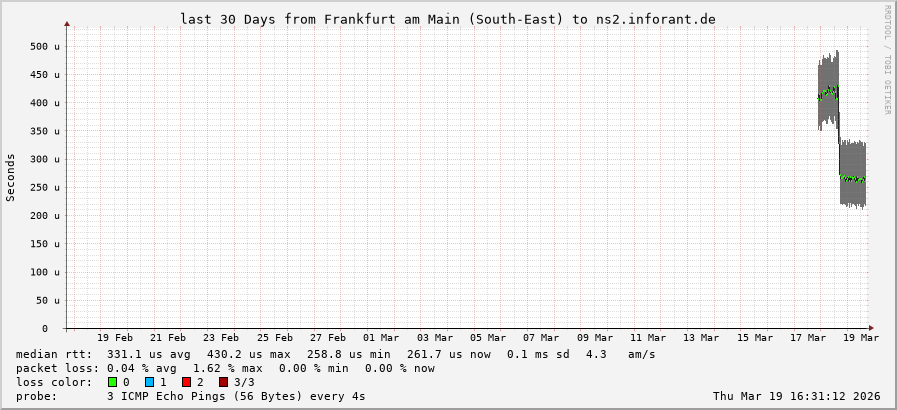
Task: Click the 17 Mar date label
Action: pyautogui.click(x=808, y=338)
